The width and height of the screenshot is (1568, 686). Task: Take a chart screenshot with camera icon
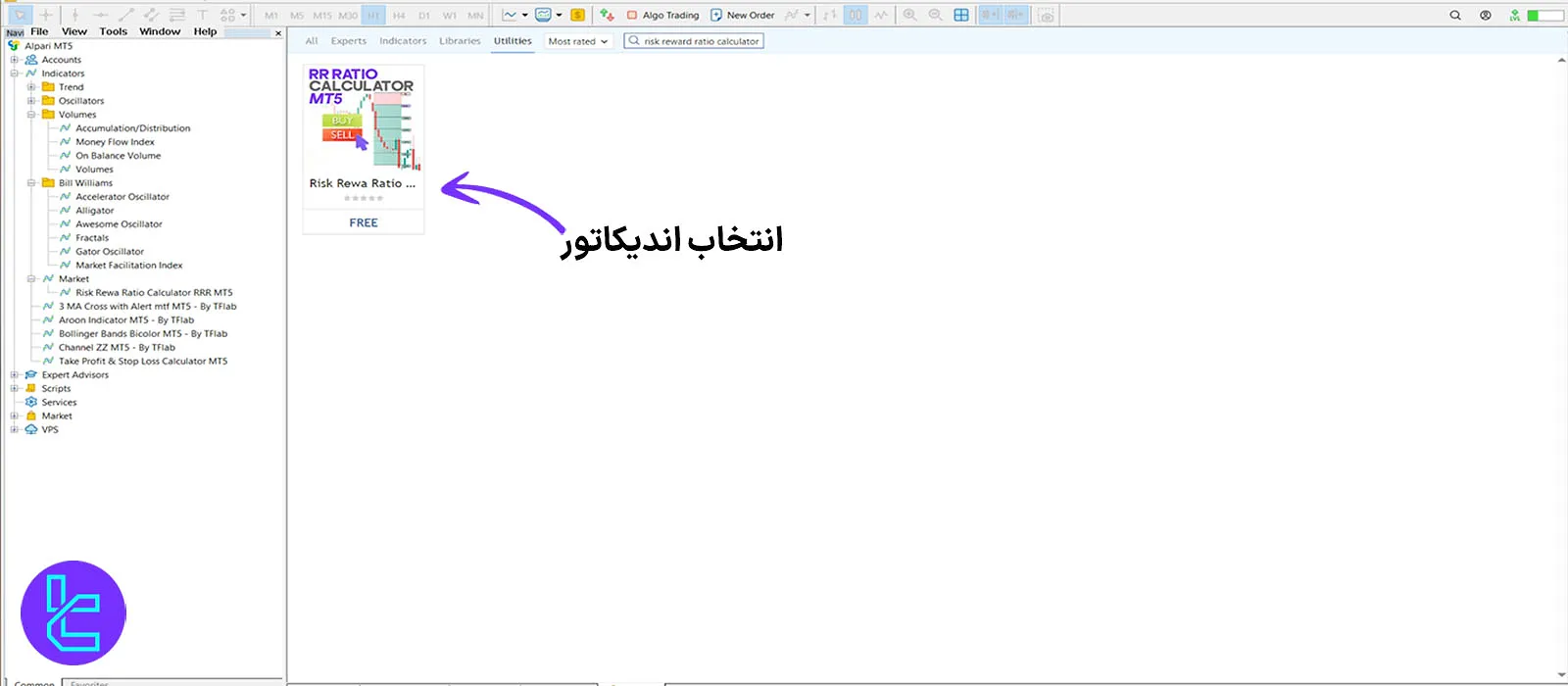click(x=1046, y=15)
